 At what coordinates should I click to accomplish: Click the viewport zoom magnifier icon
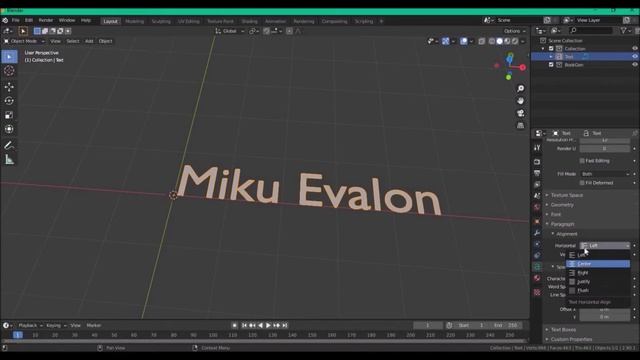(520, 89)
